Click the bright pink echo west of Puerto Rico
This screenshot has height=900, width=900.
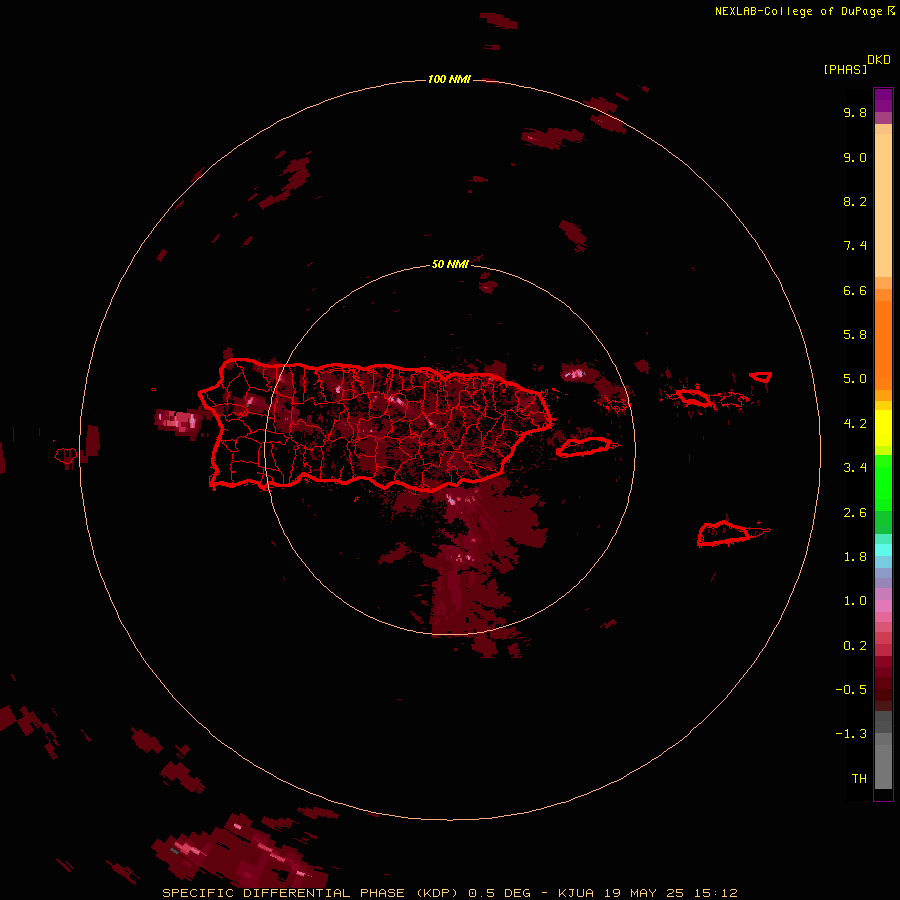(179, 420)
